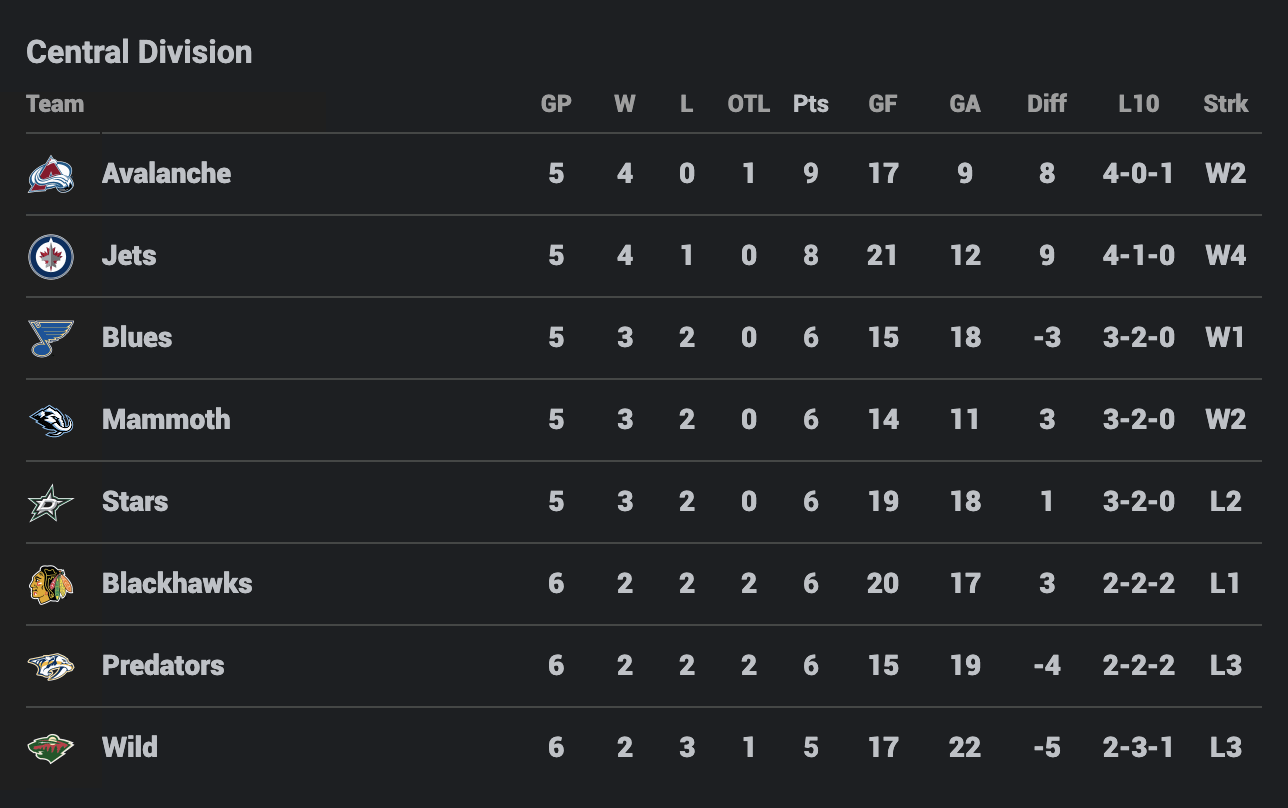Click the Jets team logo
The width and height of the screenshot is (1288, 808).
pyautogui.click(x=50, y=256)
